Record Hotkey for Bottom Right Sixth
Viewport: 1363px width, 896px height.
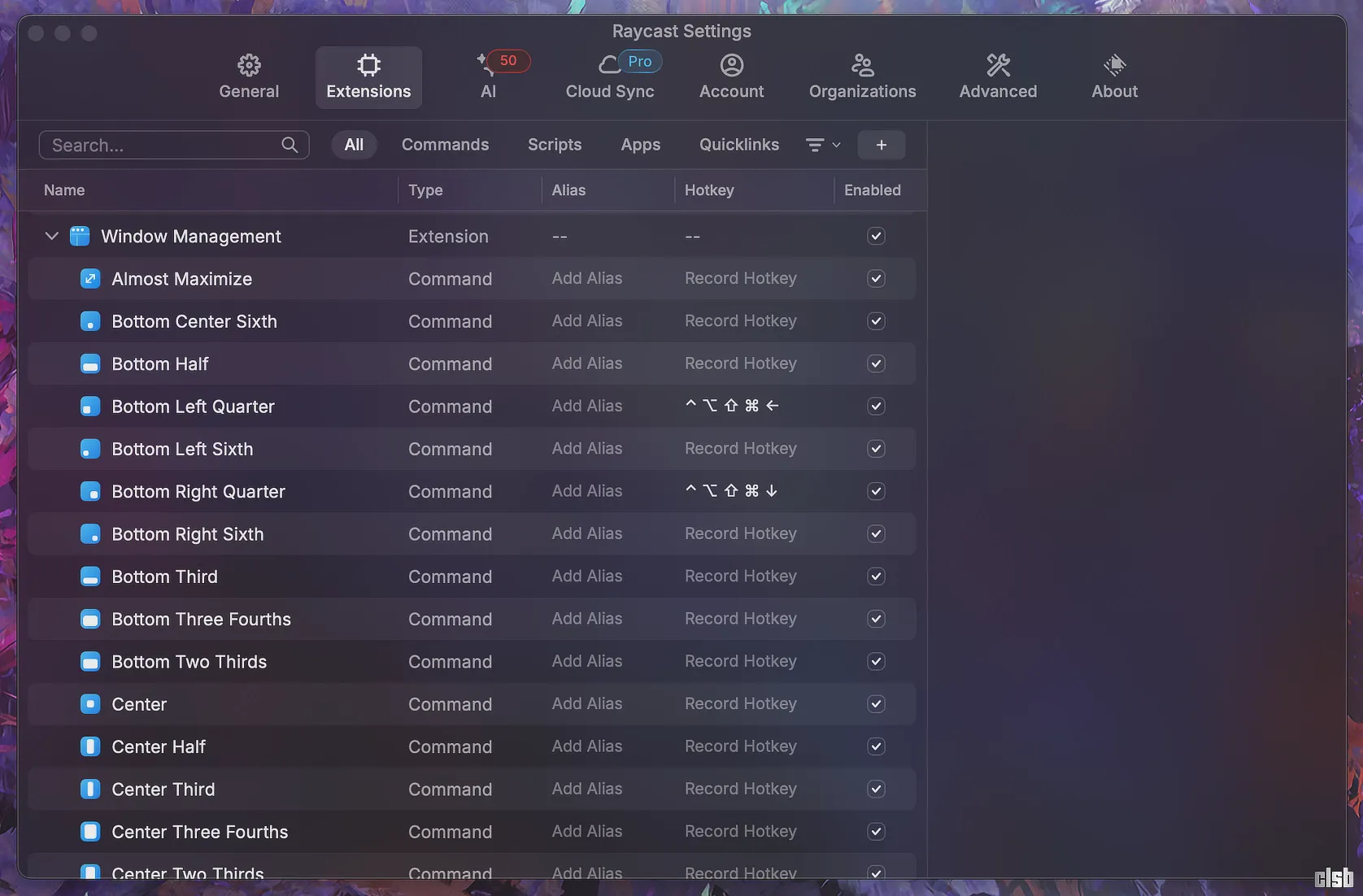pyautogui.click(x=741, y=533)
